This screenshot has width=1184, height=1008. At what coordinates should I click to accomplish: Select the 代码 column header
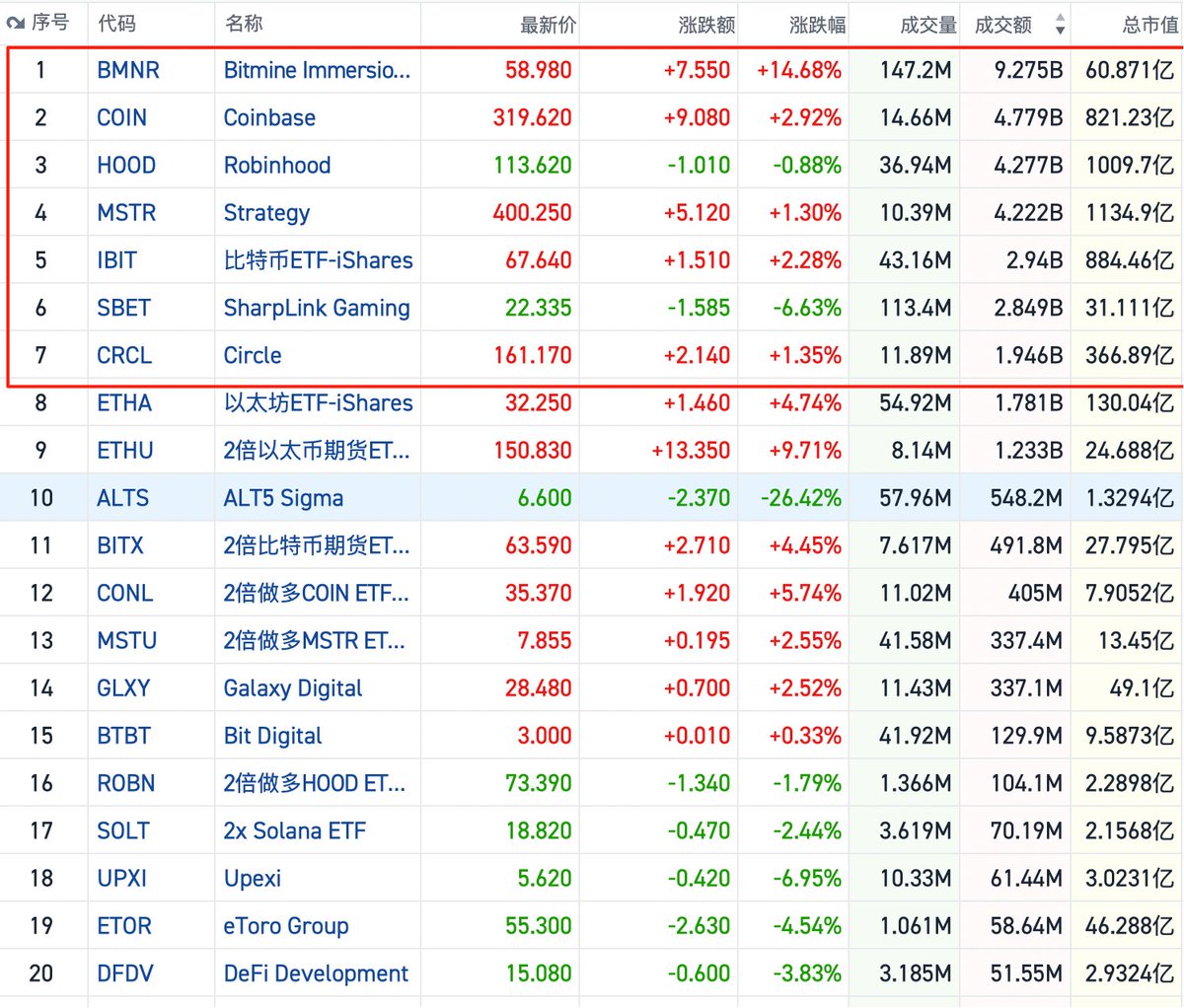pyautogui.click(x=116, y=24)
